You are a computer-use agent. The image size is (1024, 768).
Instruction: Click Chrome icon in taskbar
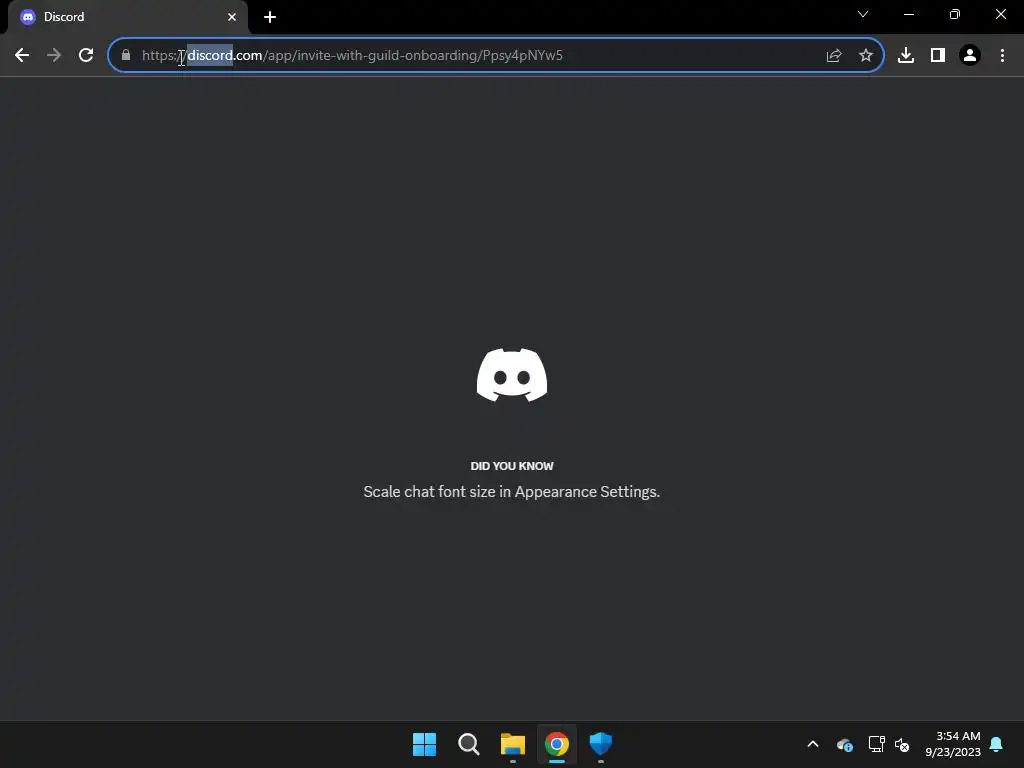(556, 744)
